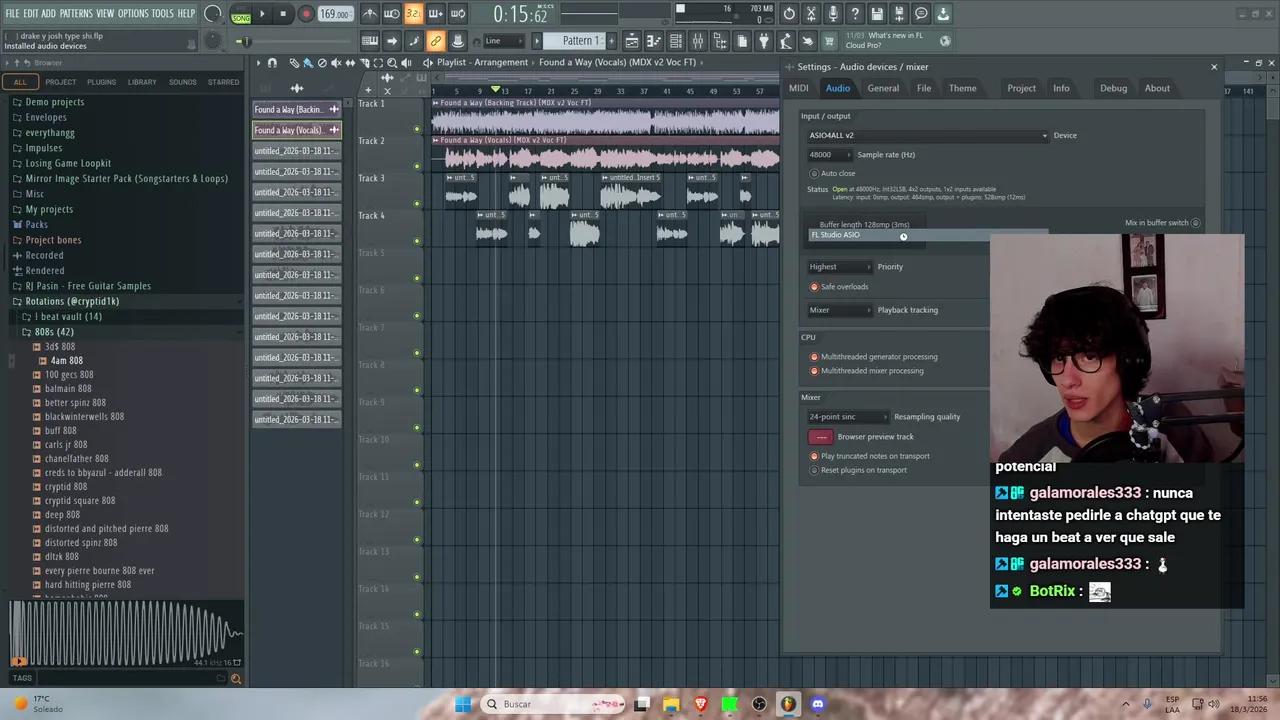1280x720 pixels.
Task: Toggle Multithreaded mixer processing
Action: pyautogui.click(x=814, y=371)
